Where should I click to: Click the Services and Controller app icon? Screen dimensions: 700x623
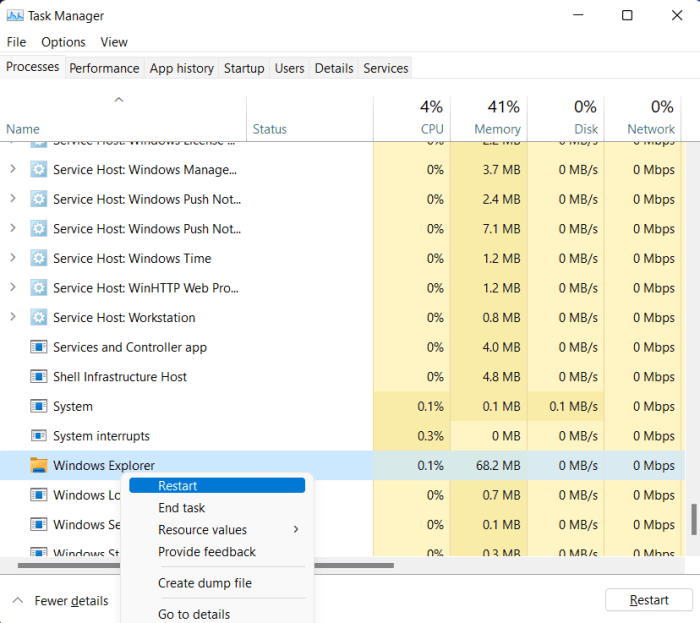click(39, 347)
